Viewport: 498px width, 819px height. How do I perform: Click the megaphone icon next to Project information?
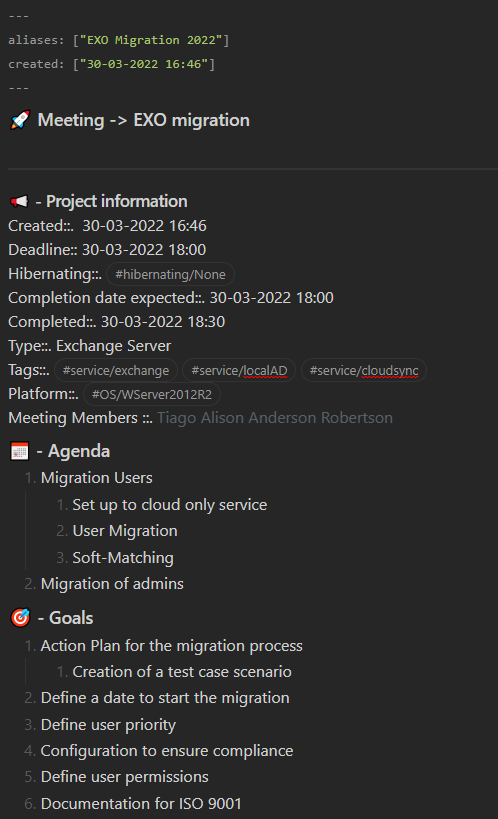tap(19, 202)
